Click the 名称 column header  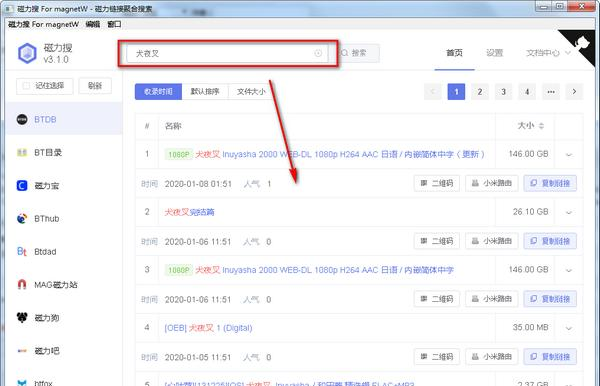173,126
